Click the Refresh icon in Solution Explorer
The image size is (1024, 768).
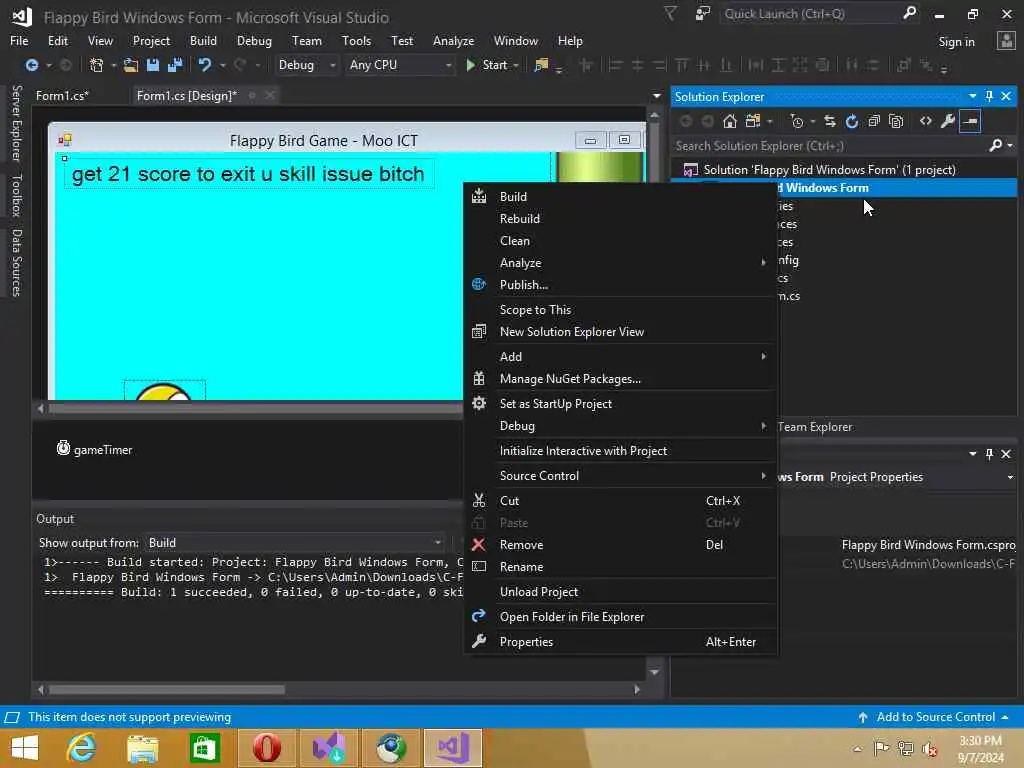tap(852, 121)
